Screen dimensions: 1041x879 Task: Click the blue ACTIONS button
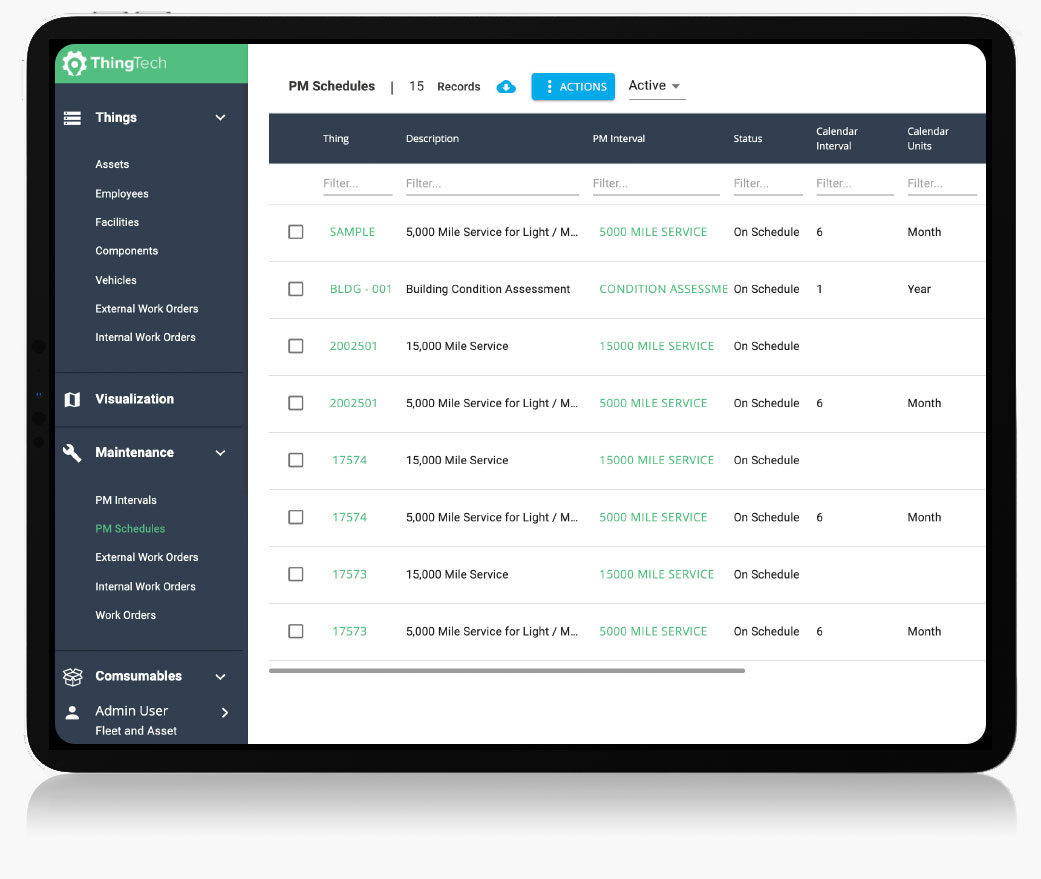(573, 86)
